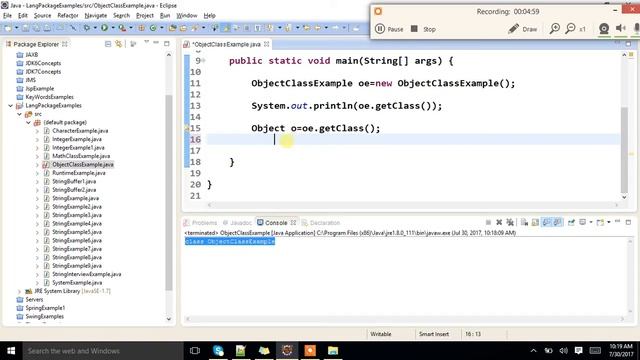Click the Debug bug toolbar icon
This screenshot has width=640, height=360.
coord(87,28)
